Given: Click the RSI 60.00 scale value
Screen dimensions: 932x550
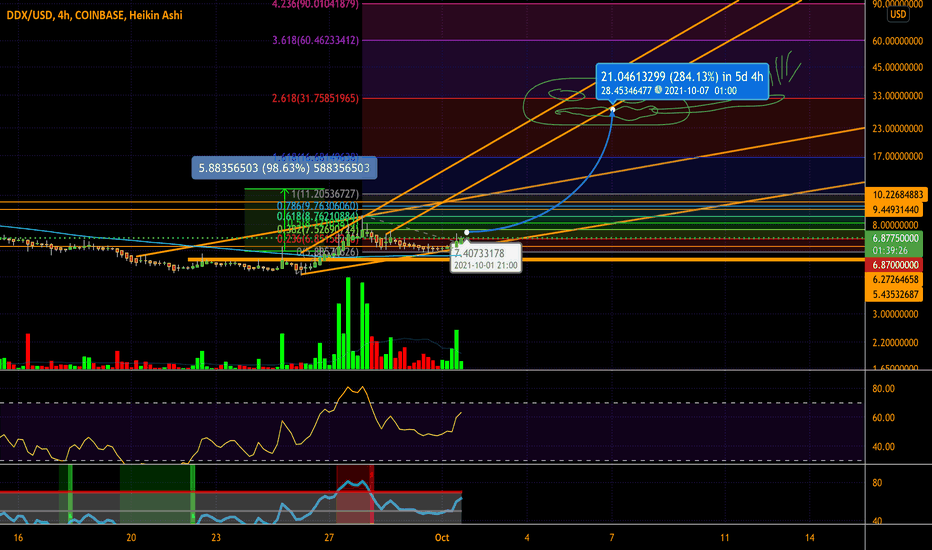Looking at the screenshot, I should click(883, 418).
